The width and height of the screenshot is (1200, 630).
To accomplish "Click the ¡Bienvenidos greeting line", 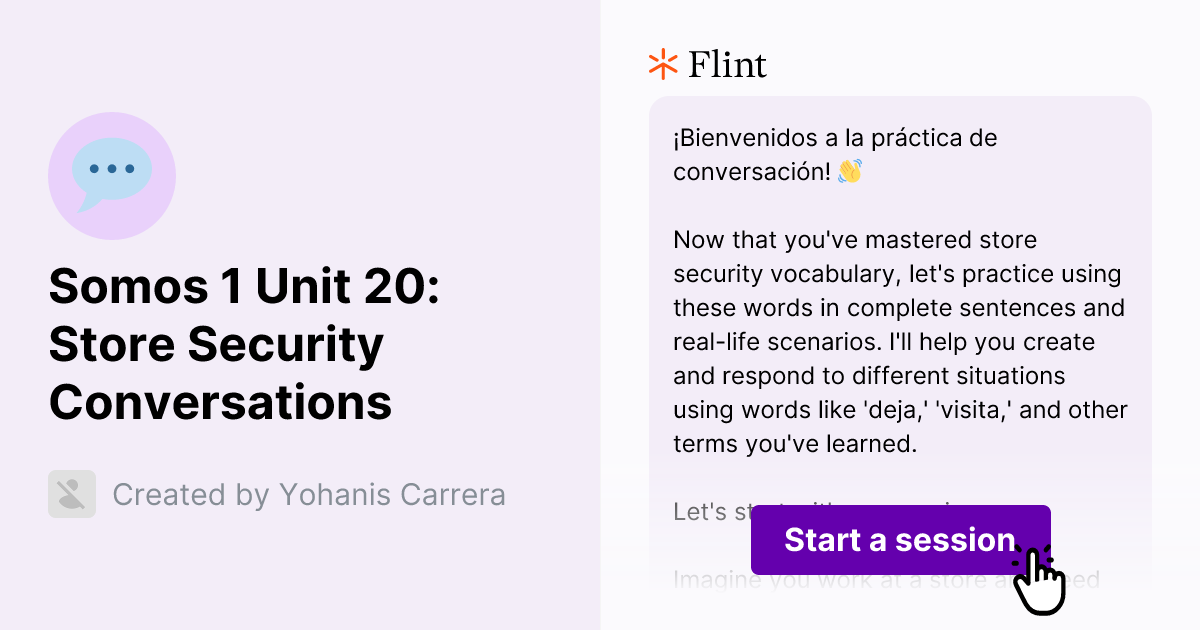I will (x=835, y=138).
